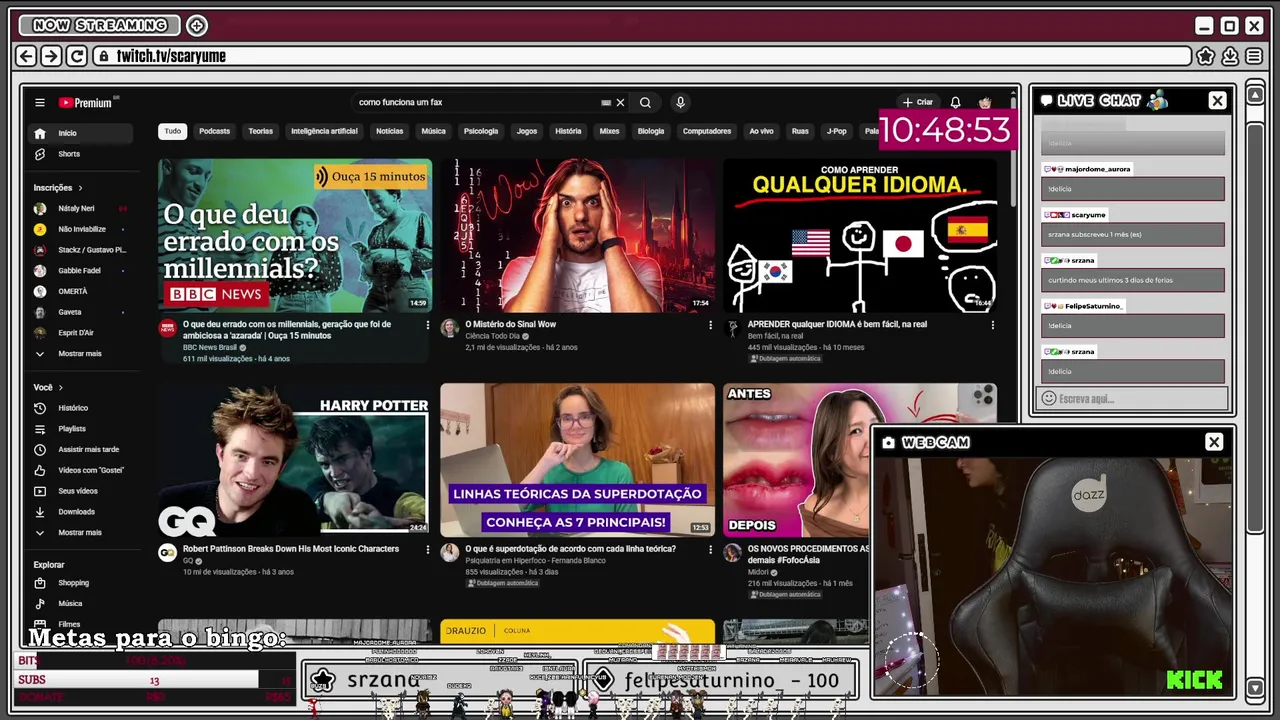Open the YouTube account avatar menu
Screen dimensions: 1280x720
(x=985, y=102)
